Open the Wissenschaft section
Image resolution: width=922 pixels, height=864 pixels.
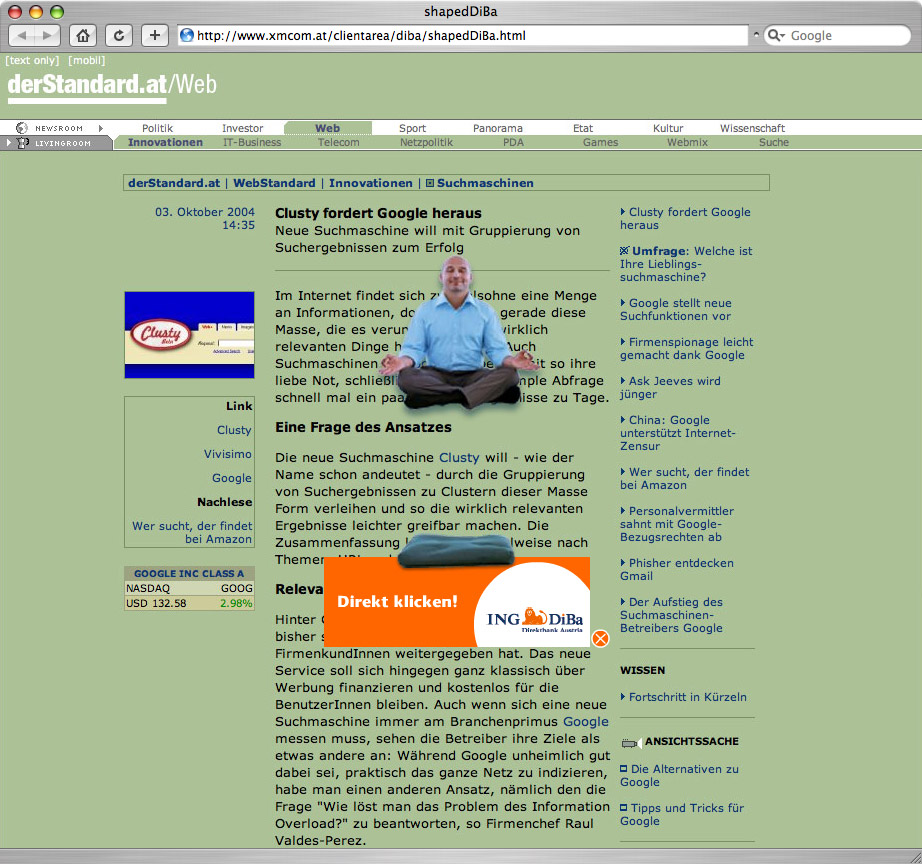[x=752, y=128]
